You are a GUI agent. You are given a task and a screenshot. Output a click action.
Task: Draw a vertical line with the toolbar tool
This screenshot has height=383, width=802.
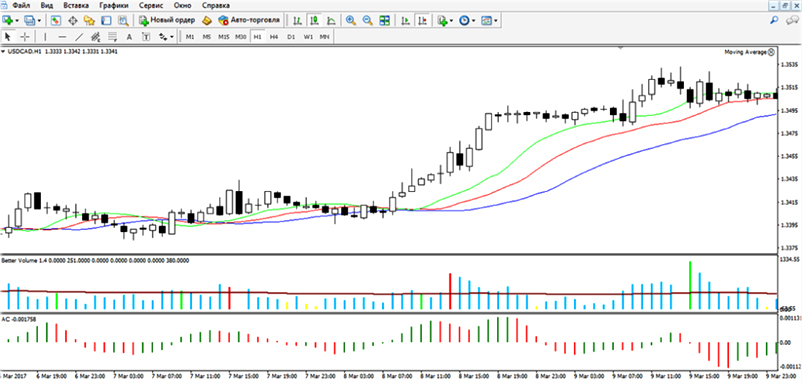pos(45,37)
